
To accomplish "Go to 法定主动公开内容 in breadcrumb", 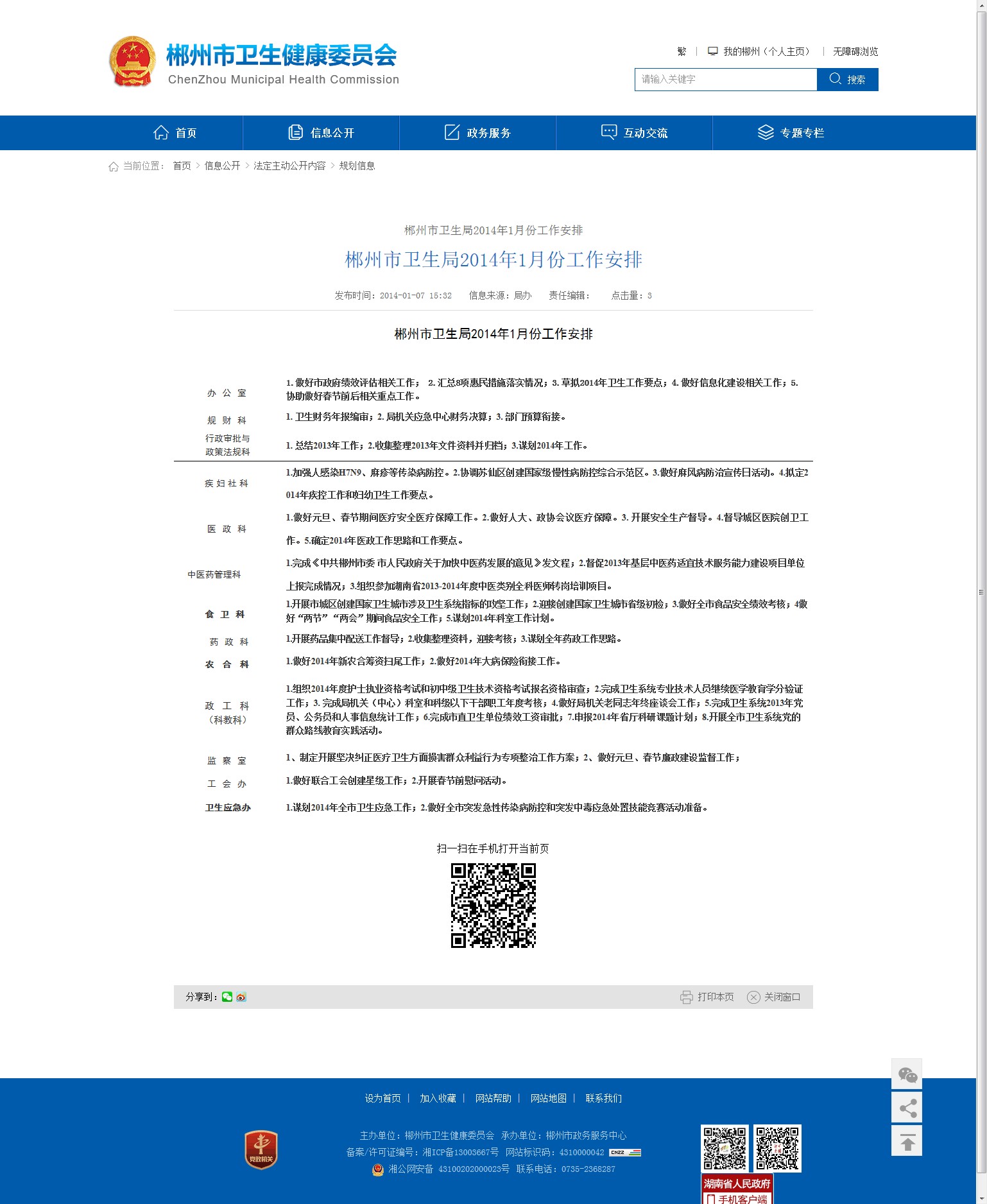I will point(289,166).
